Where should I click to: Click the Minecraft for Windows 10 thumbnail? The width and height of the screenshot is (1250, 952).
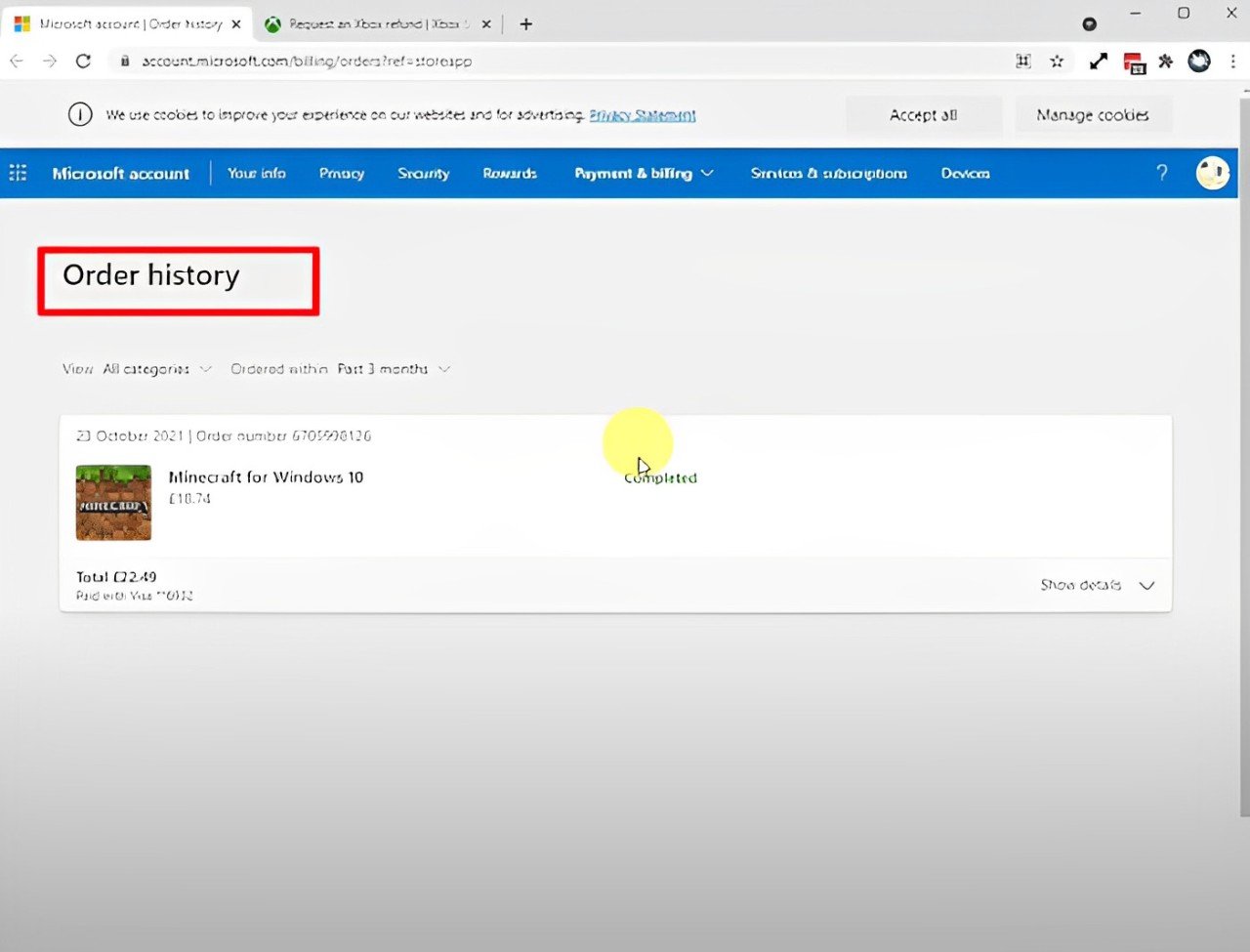click(113, 503)
